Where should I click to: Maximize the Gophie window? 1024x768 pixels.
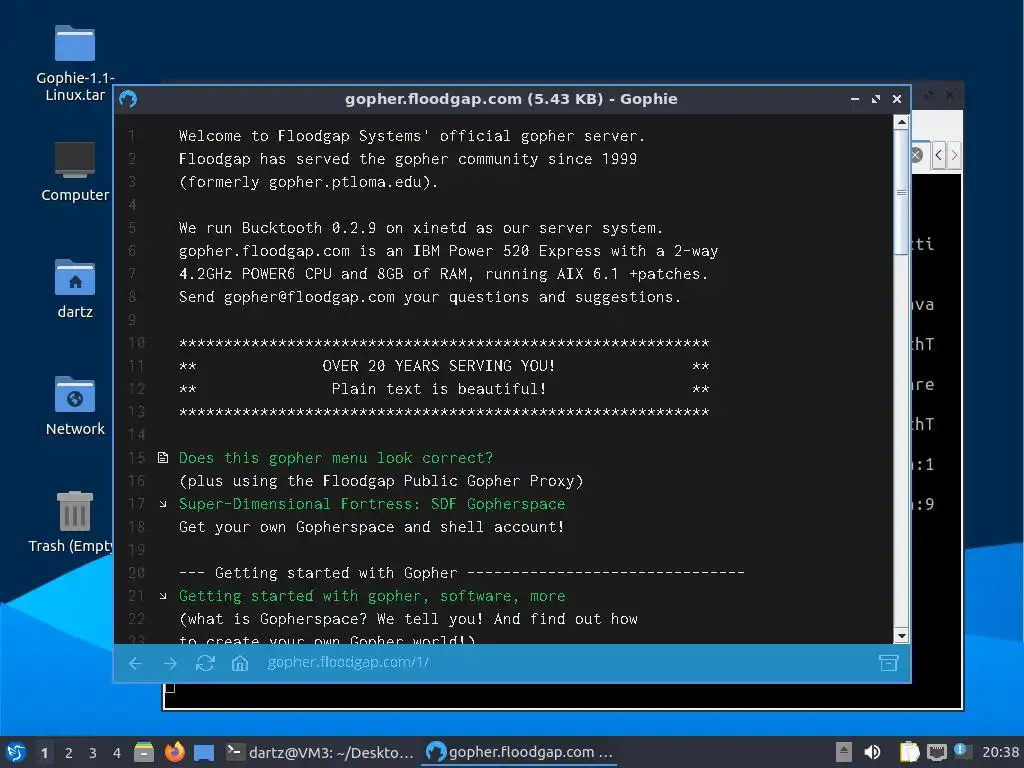pyautogui.click(x=876, y=99)
